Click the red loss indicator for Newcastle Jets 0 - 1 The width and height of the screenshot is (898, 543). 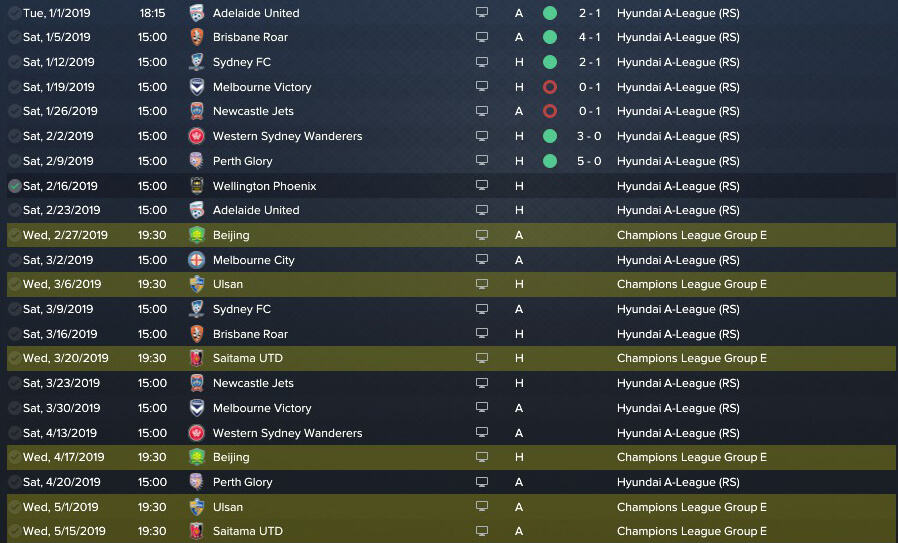pos(550,111)
